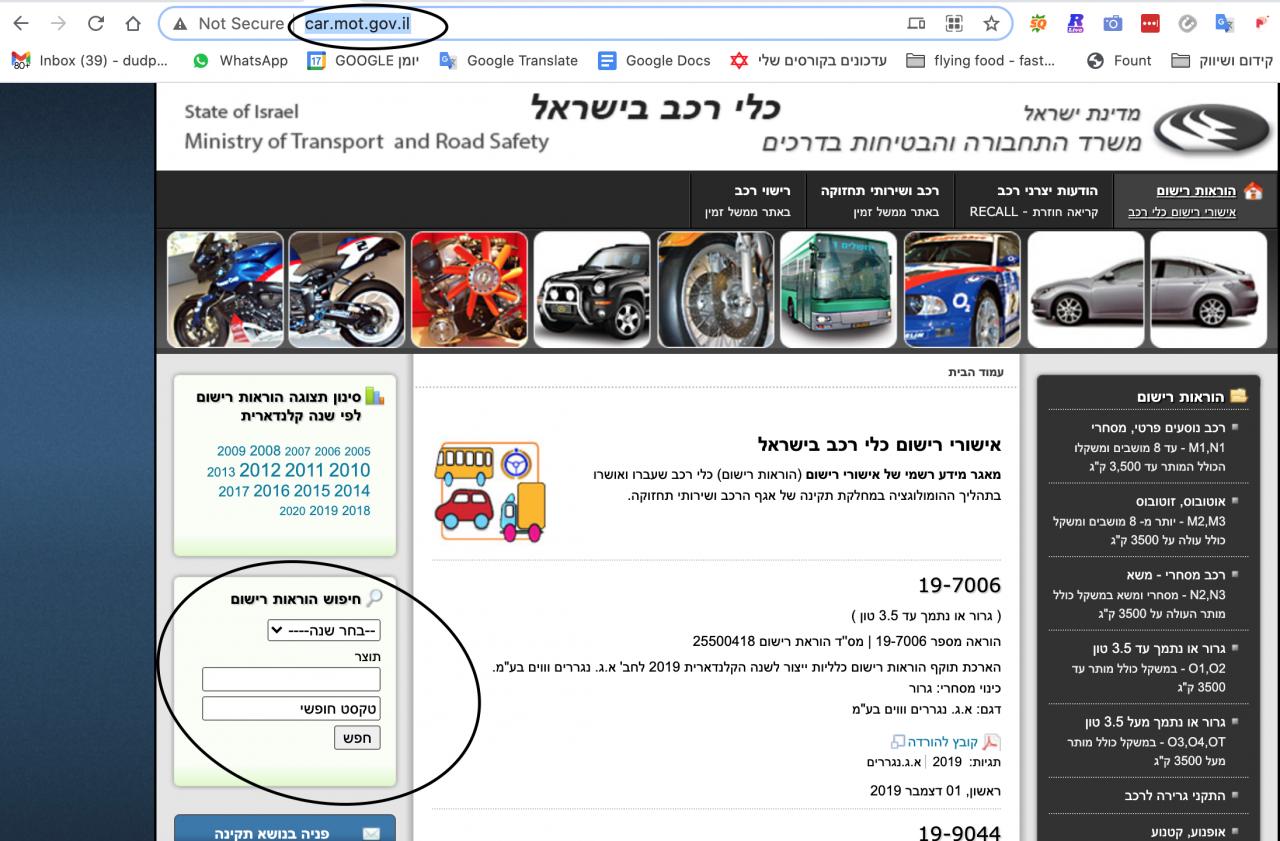Click the קובץ להורדה download link
The image size is (1280, 841).
(942, 742)
